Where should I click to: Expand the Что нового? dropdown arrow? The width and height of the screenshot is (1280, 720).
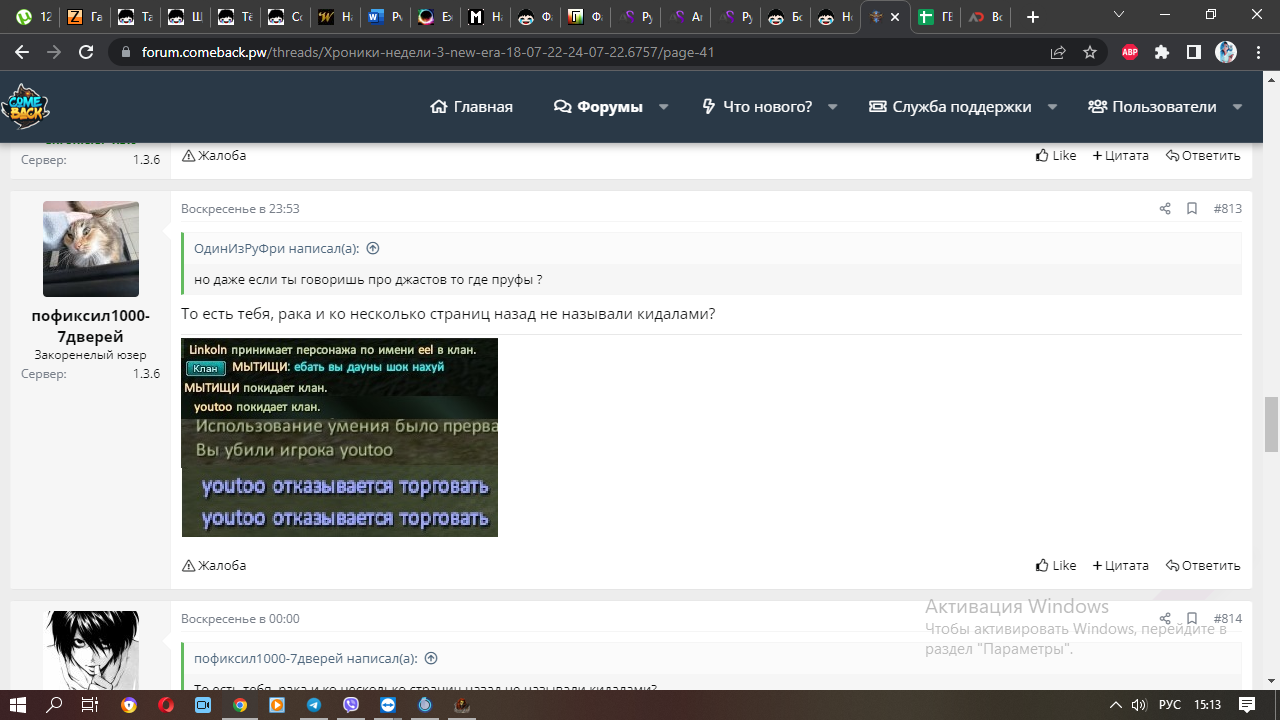click(832, 107)
